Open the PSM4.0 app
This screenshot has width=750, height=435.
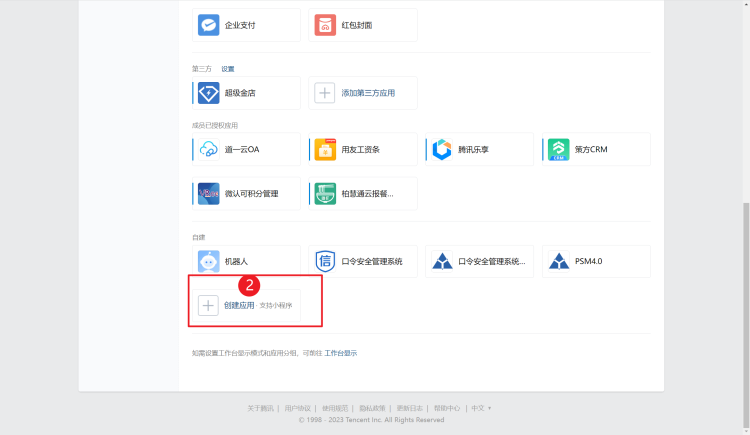tap(597, 262)
